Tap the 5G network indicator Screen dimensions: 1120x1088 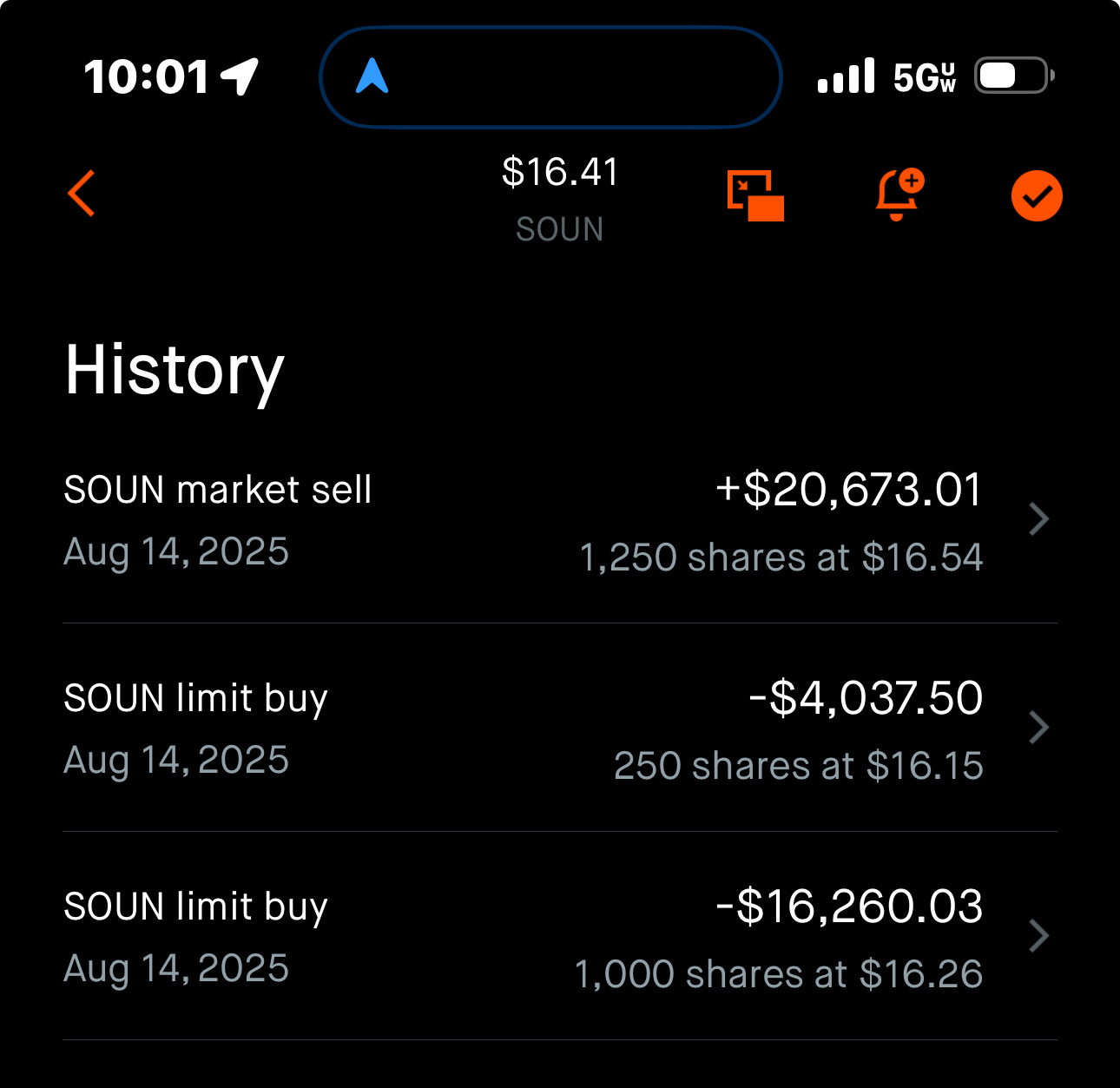click(x=924, y=77)
